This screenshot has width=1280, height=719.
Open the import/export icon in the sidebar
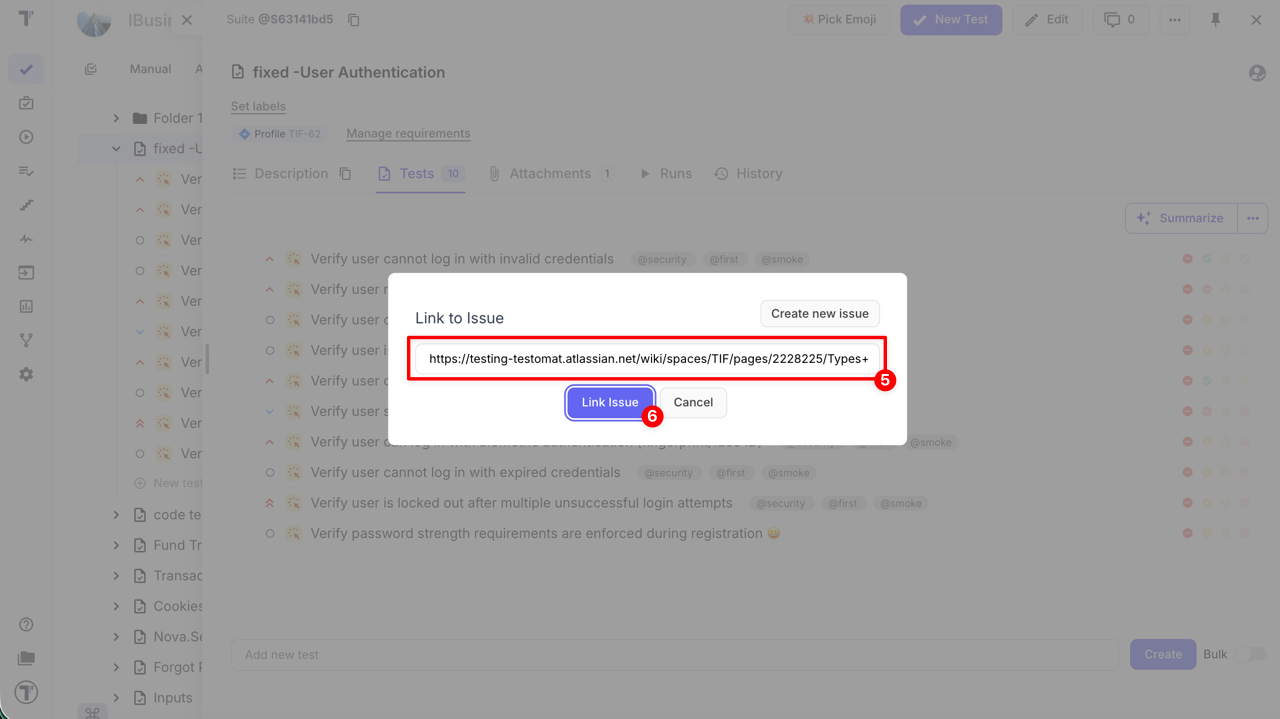pyautogui.click(x=26, y=272)
